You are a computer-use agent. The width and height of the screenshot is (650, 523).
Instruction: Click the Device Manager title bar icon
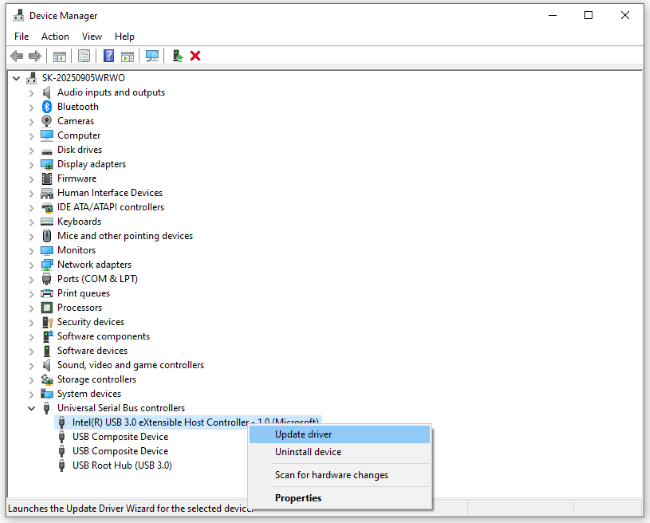pos(18,16)
